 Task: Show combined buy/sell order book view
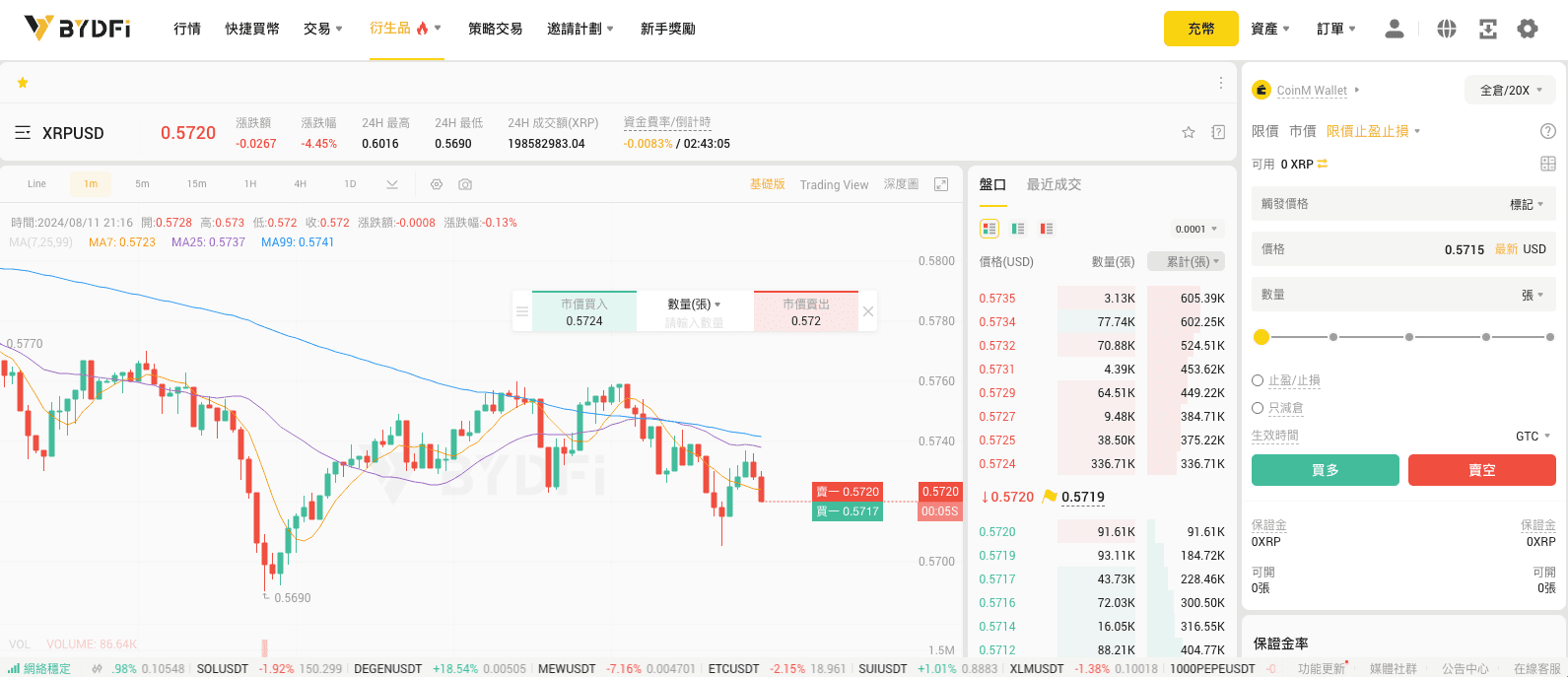pyautogui.click(x=989, y=229)
